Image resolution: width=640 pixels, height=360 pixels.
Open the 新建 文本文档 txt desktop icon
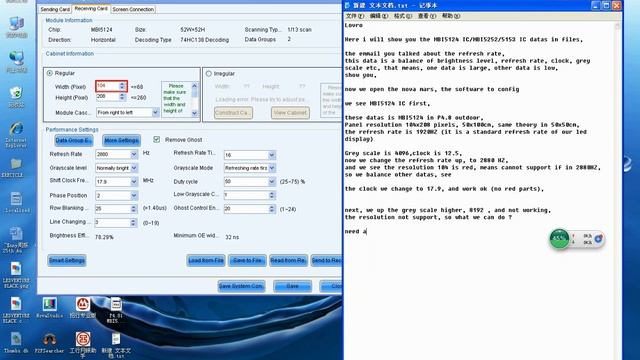click(116, 345)
